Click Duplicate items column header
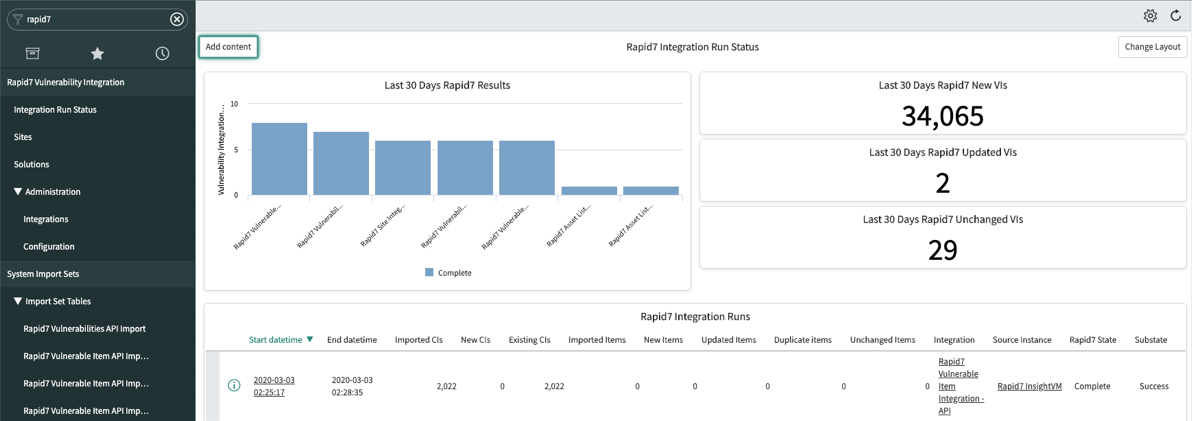Viewport: 1192px width, 421px height. pyautogui.click(x=804, y=340)
